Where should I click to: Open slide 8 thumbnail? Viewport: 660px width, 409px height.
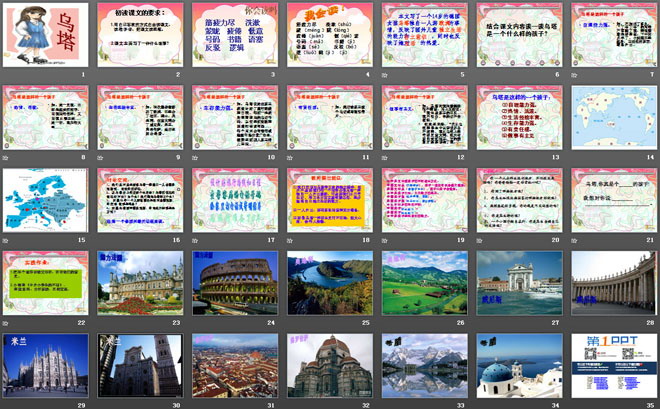pos(45,118)
